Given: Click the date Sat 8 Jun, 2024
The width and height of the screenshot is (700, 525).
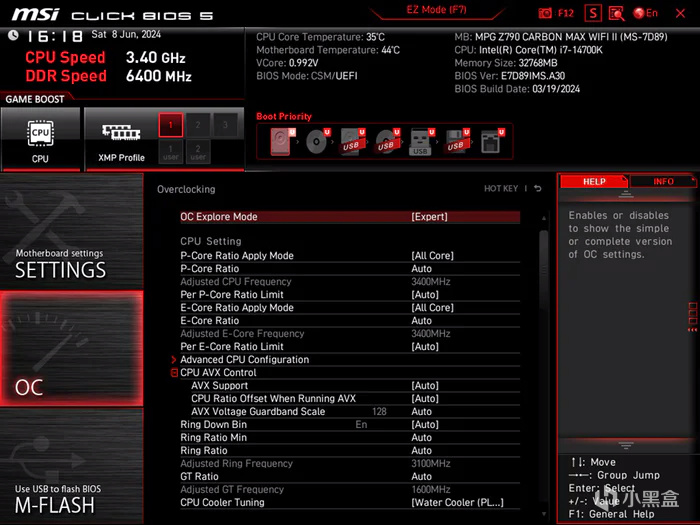Looking at the screenshot, I should (x=126, y=34).
